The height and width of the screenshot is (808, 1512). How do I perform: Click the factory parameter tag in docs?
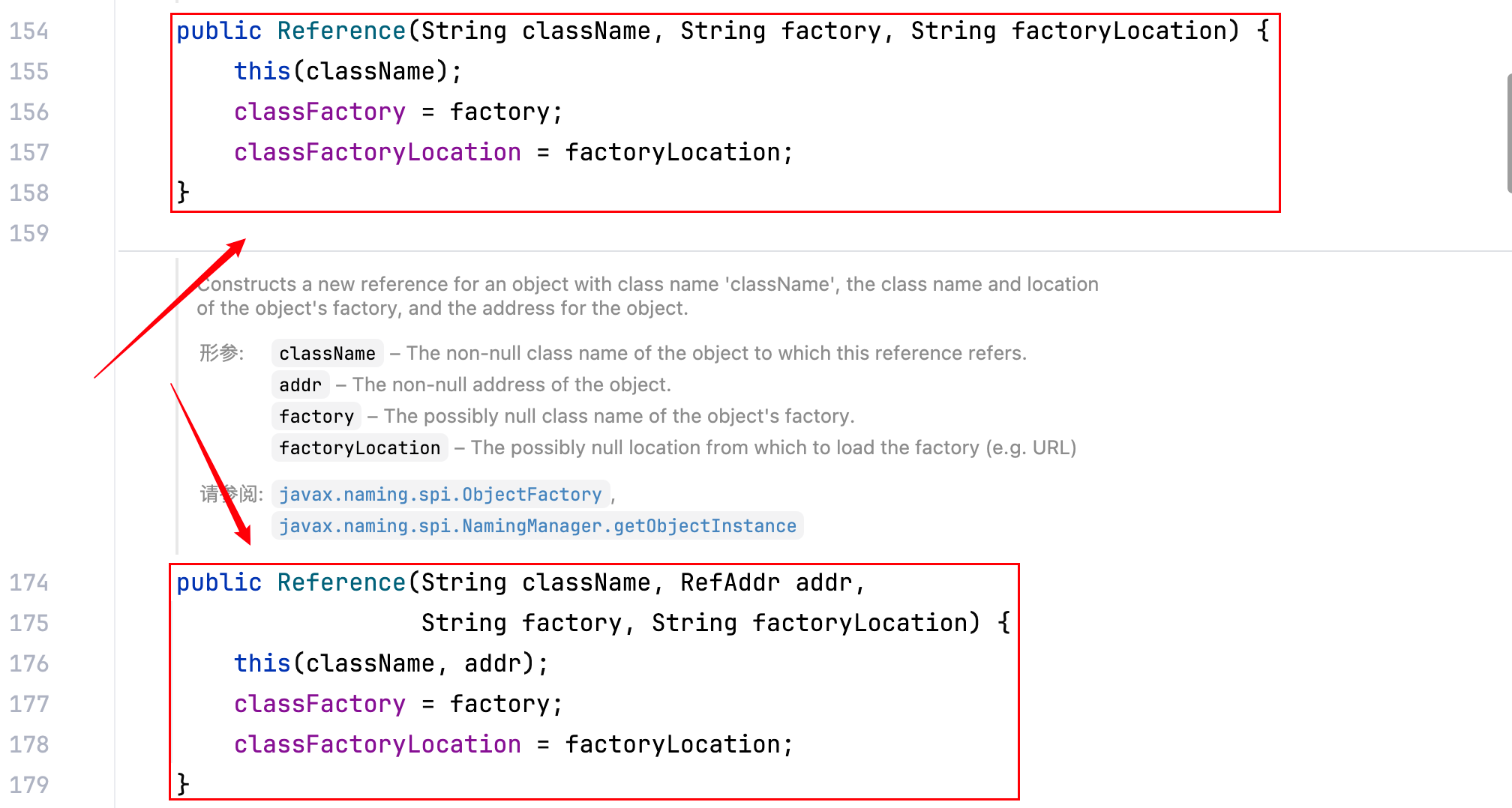coord(316,417)
